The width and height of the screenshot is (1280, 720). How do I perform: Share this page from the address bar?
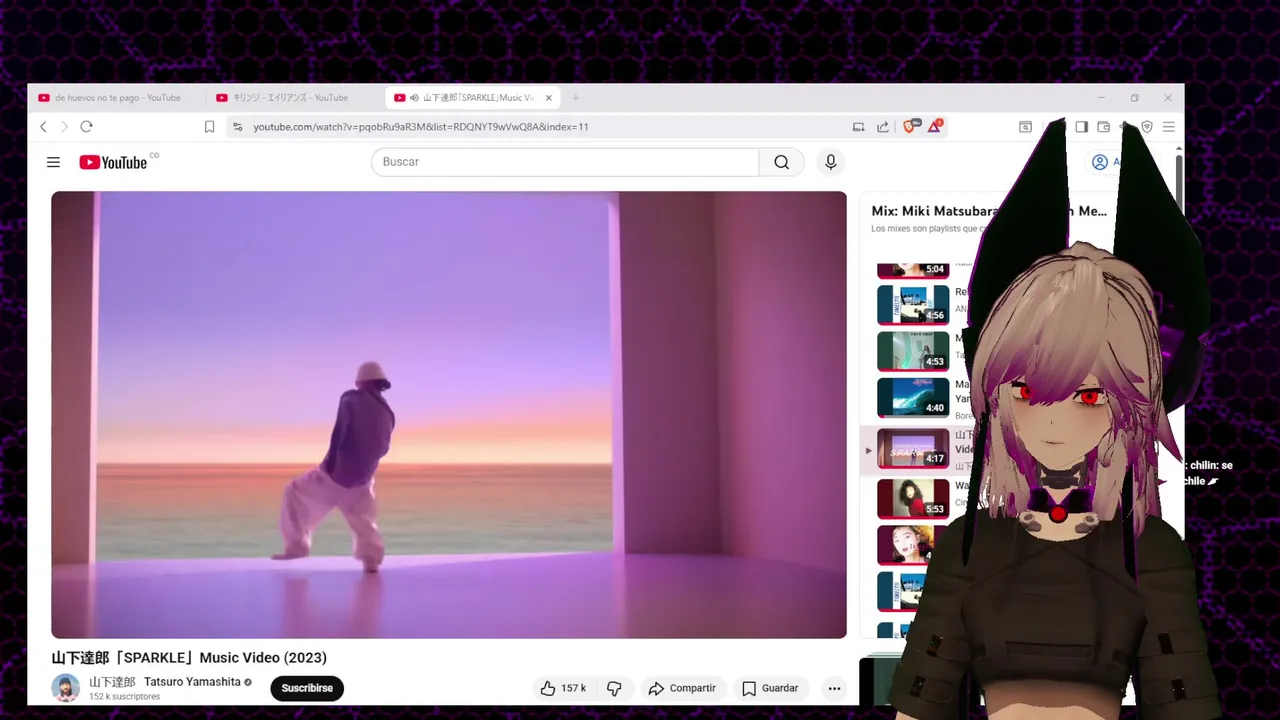tap(882, 127)
